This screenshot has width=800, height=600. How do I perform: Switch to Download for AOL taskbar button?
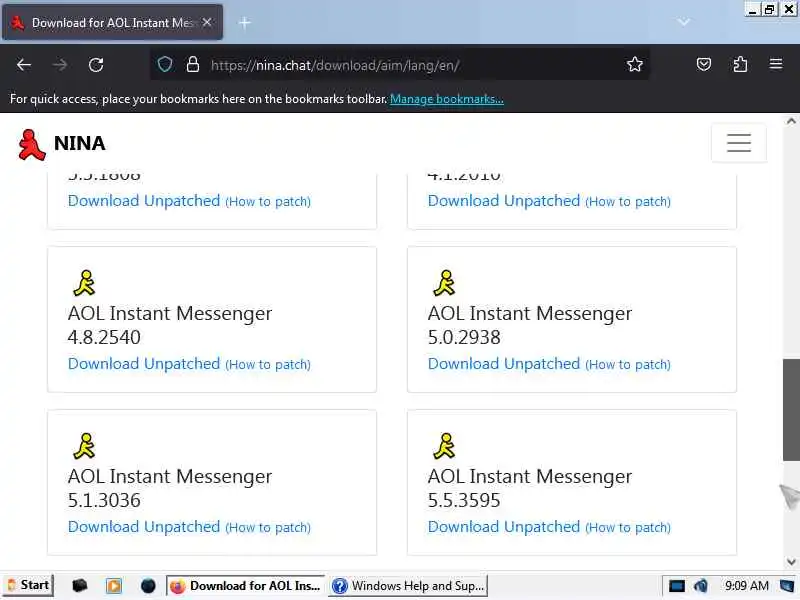(x=245, y=585)
